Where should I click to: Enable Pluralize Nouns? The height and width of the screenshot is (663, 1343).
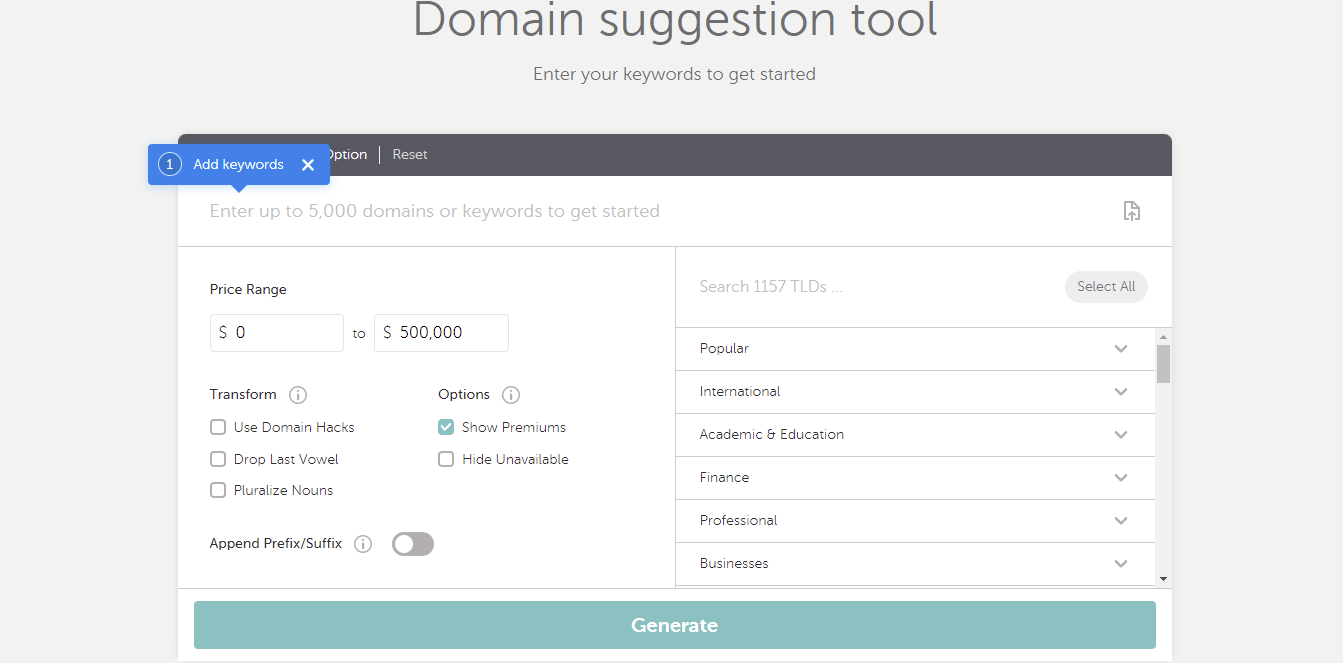click(x=217, y=490)
